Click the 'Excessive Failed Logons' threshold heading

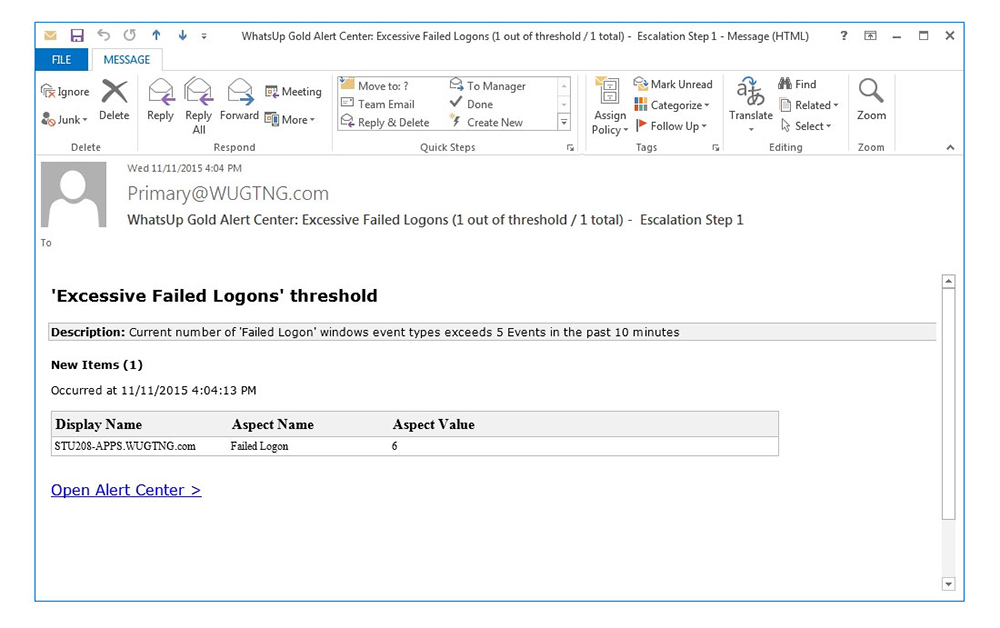pos(214,296)
